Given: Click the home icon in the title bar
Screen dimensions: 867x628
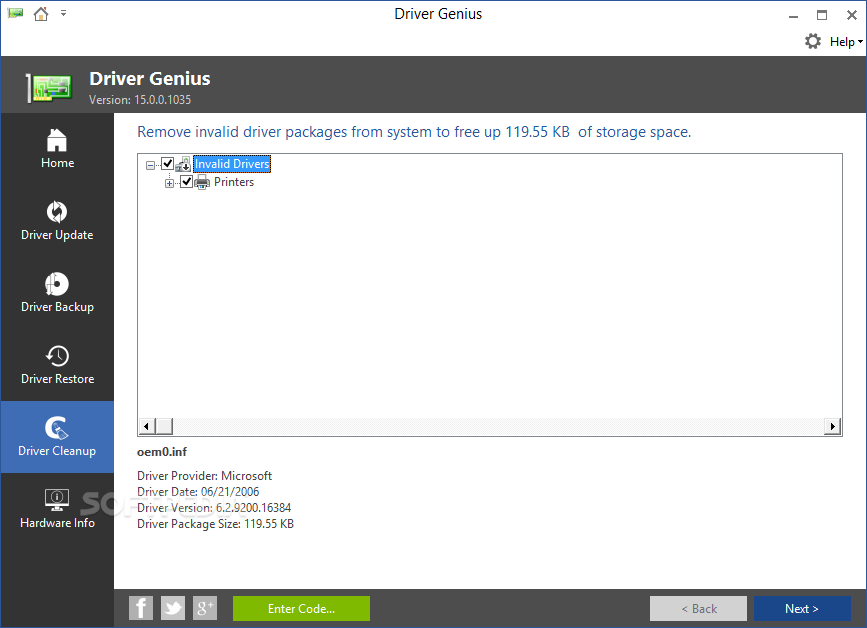Looking at the screenshot, I should coord(40,13).
